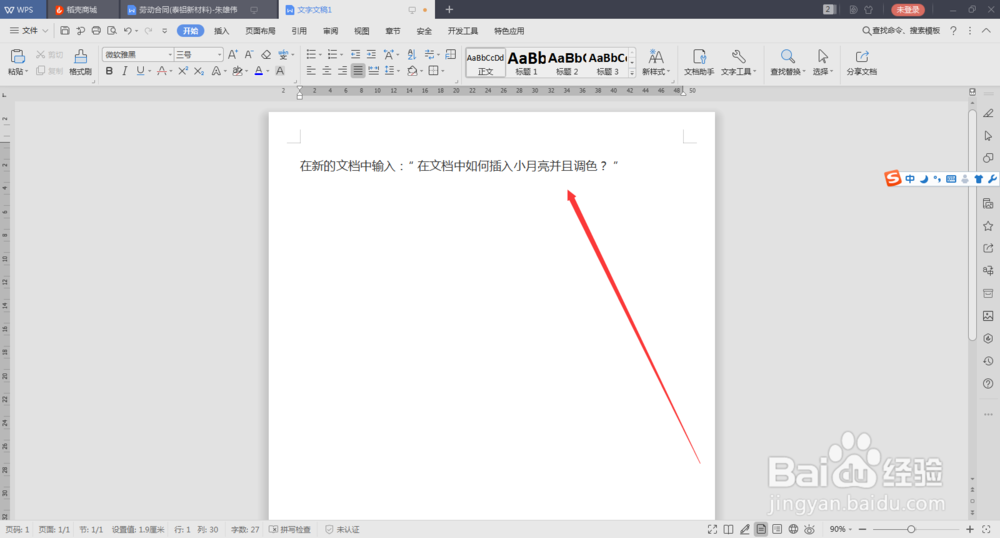The height and width of the screenshot is (538, 1000).
Task: Click spell check (拼写检查) in status bar
Action: [x=290, y=530]
